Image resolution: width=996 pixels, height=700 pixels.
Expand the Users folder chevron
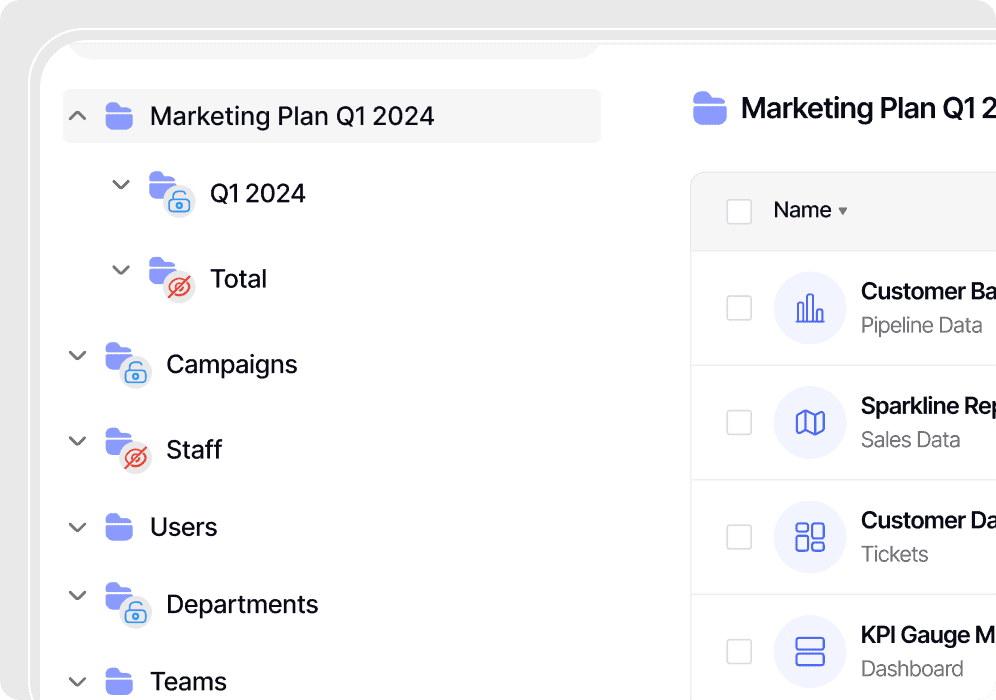(x=78, y=527)
